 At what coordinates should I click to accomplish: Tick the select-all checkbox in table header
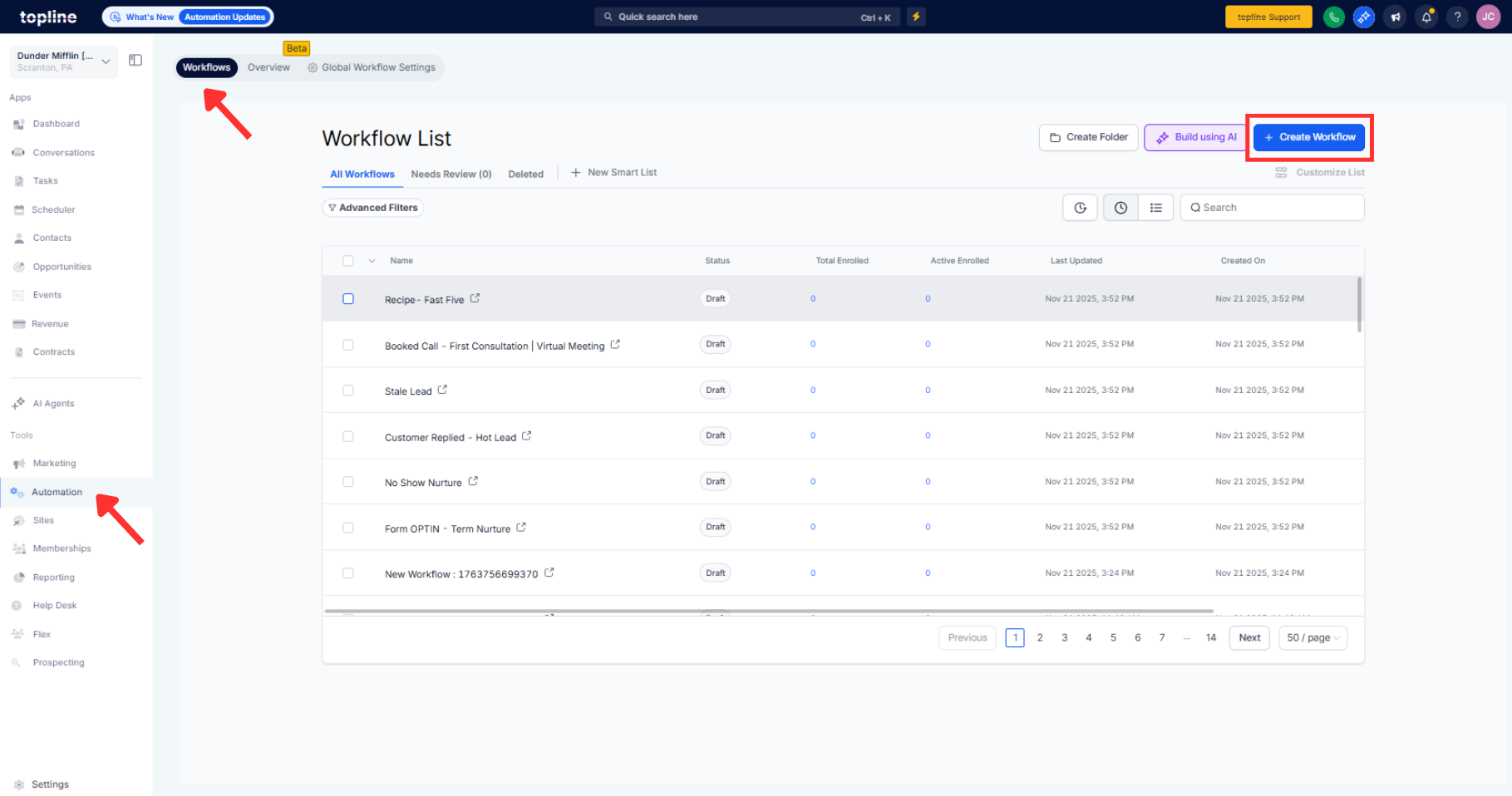click(348, 261)
